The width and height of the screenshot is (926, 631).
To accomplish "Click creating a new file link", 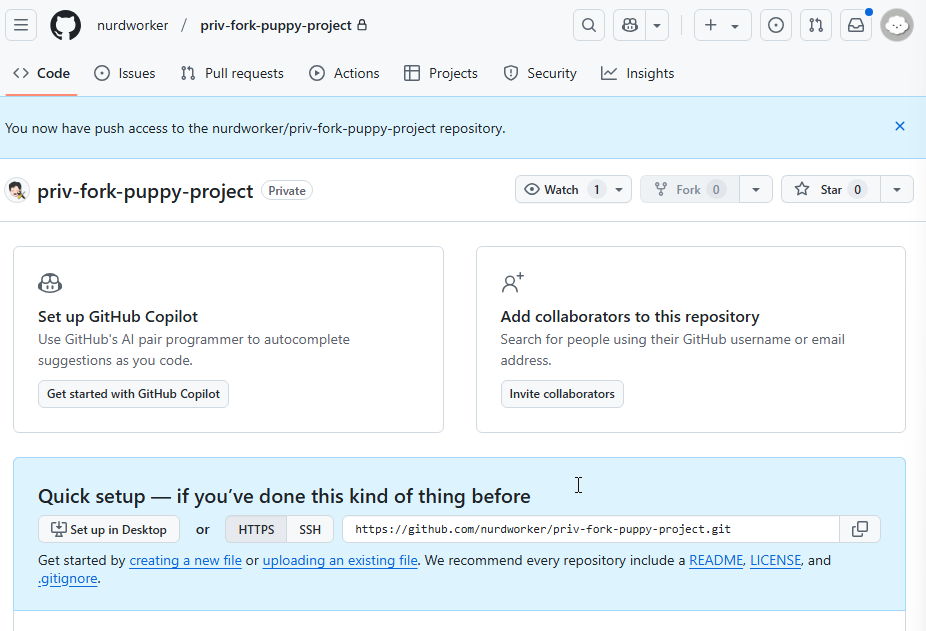I will coord(185,560).
